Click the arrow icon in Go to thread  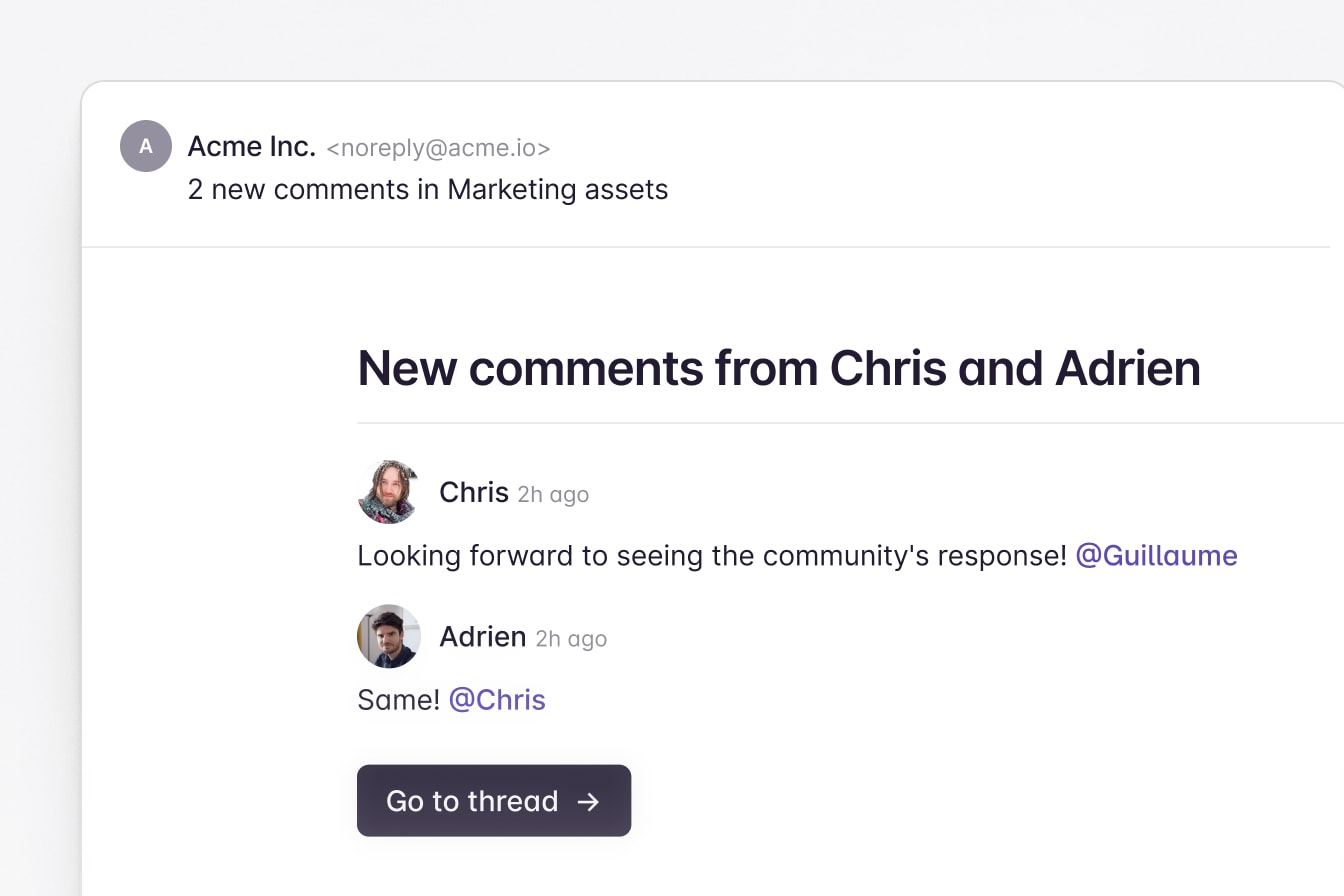[588, 801]
